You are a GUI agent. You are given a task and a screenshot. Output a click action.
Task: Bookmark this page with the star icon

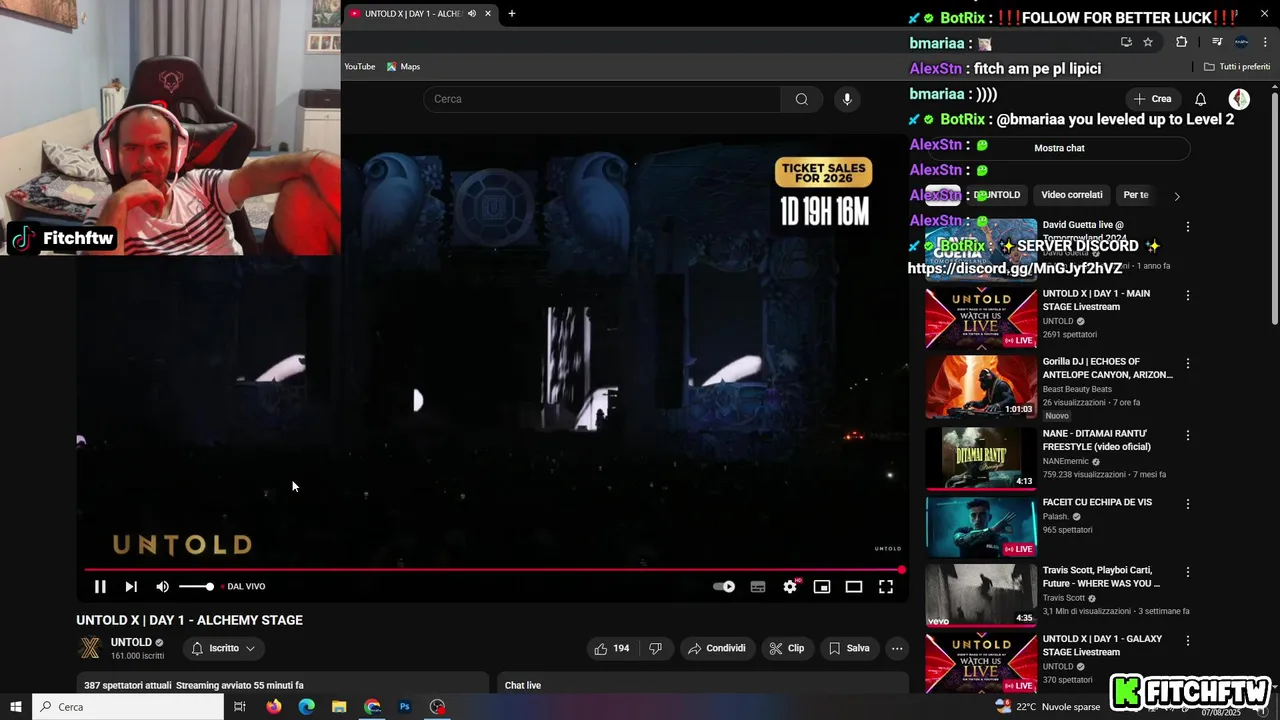point(1148,42)
